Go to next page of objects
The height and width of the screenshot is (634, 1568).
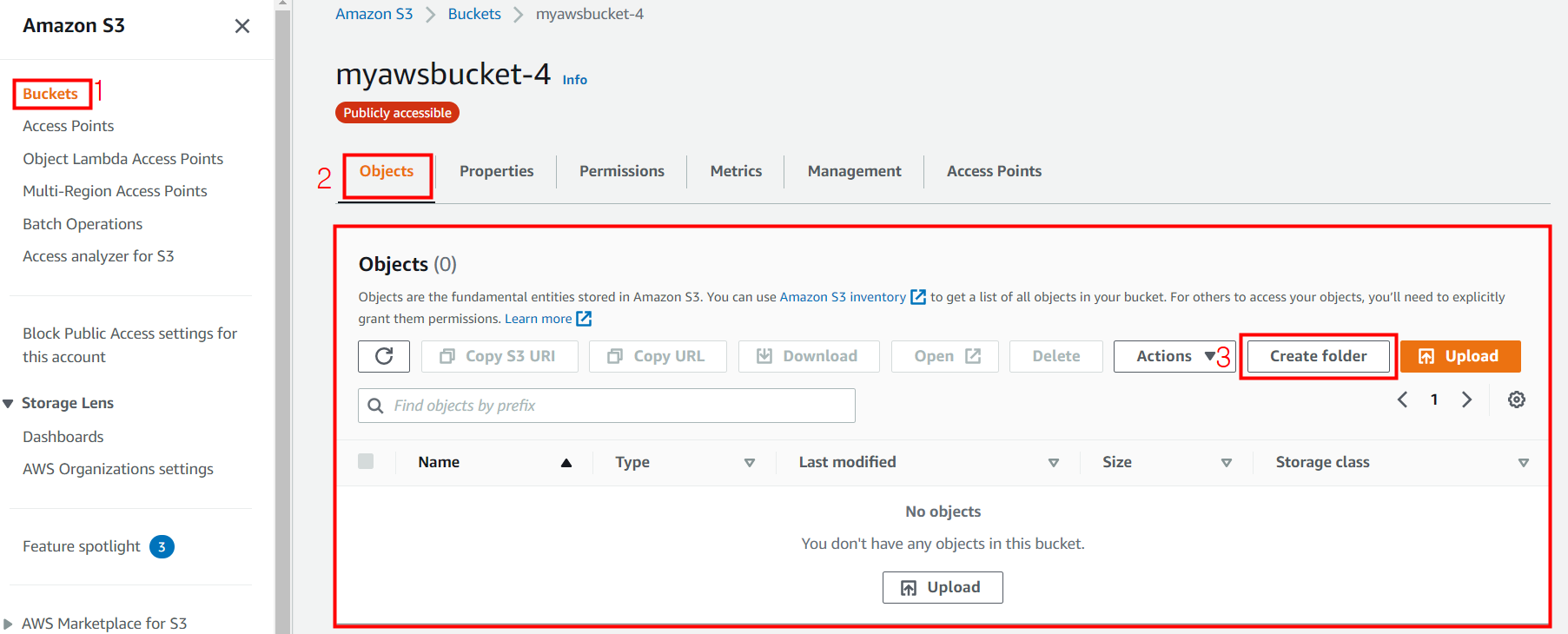pyautogui.click(x=1467, y=400)
